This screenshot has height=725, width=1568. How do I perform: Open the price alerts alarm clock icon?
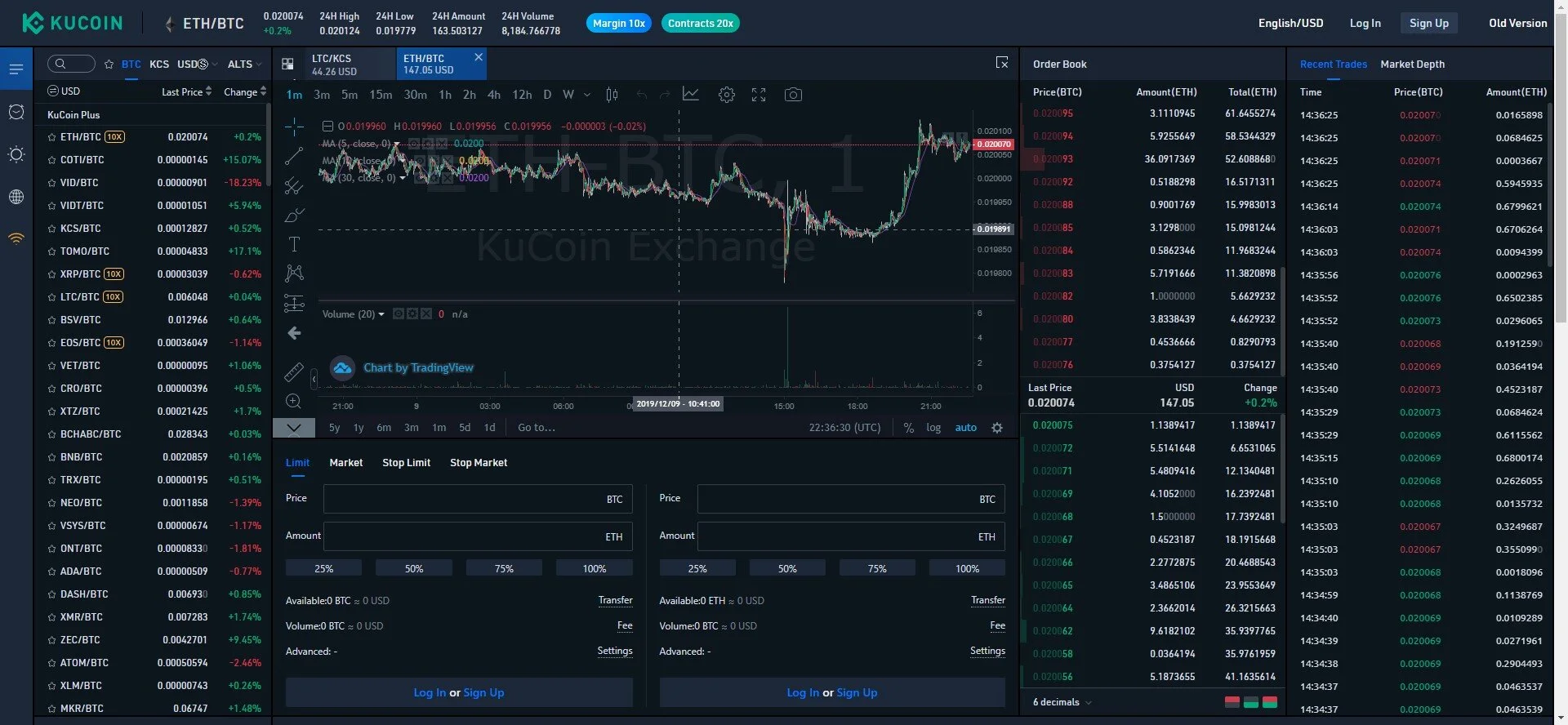(16, 112)
